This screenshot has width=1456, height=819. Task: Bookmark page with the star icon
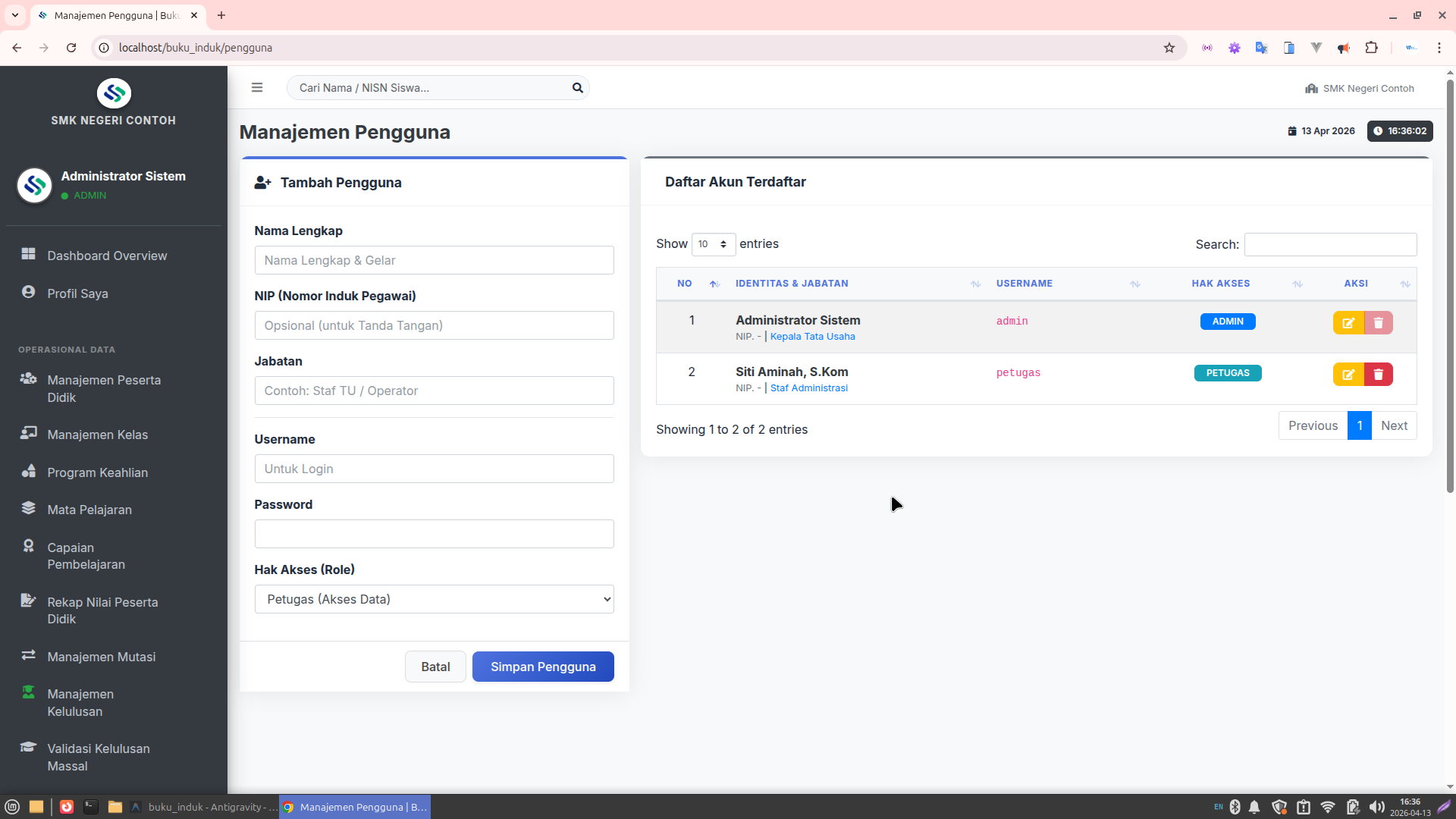pos(1169,48)
